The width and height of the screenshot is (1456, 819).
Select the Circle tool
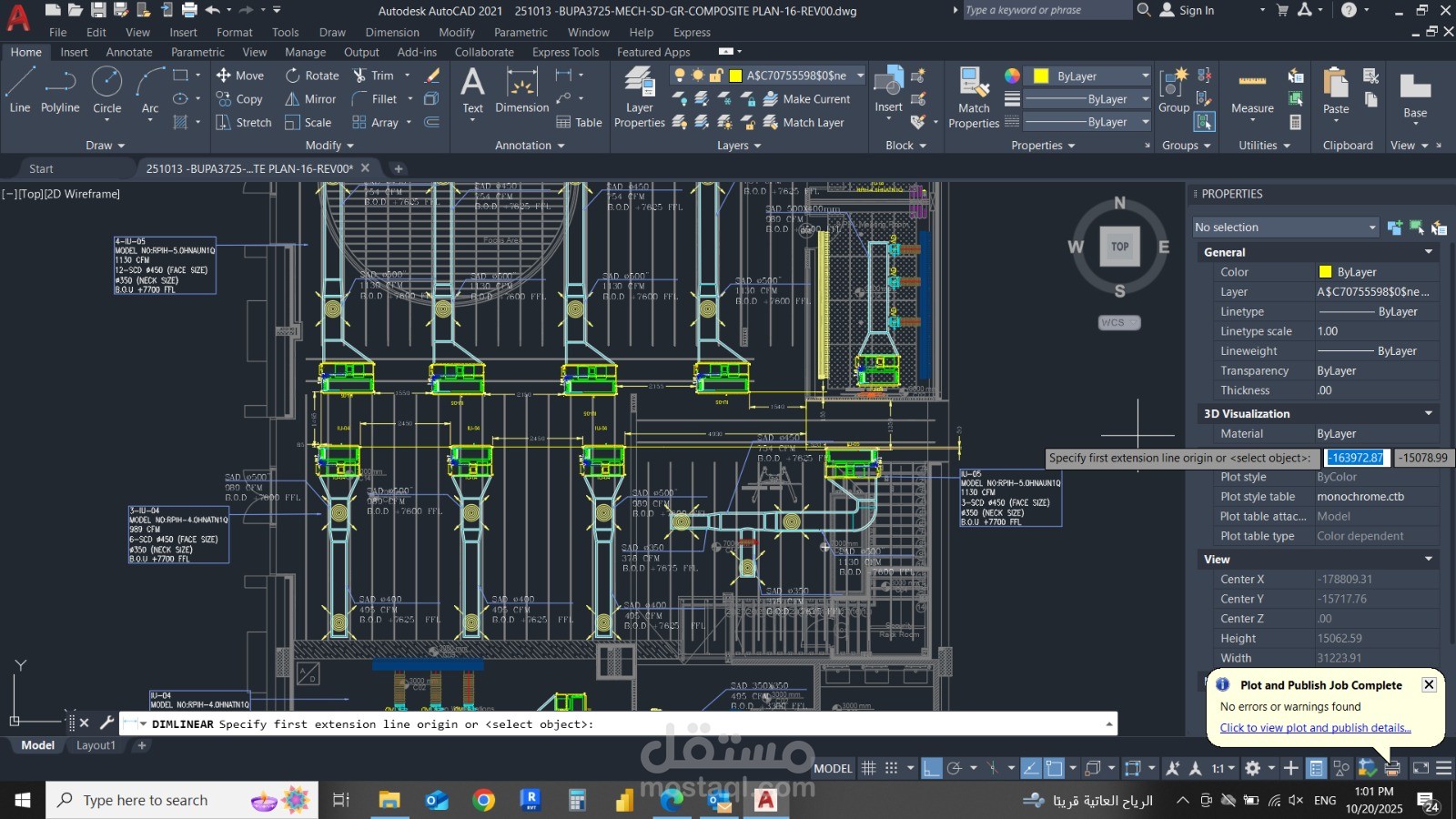point(106,90)
